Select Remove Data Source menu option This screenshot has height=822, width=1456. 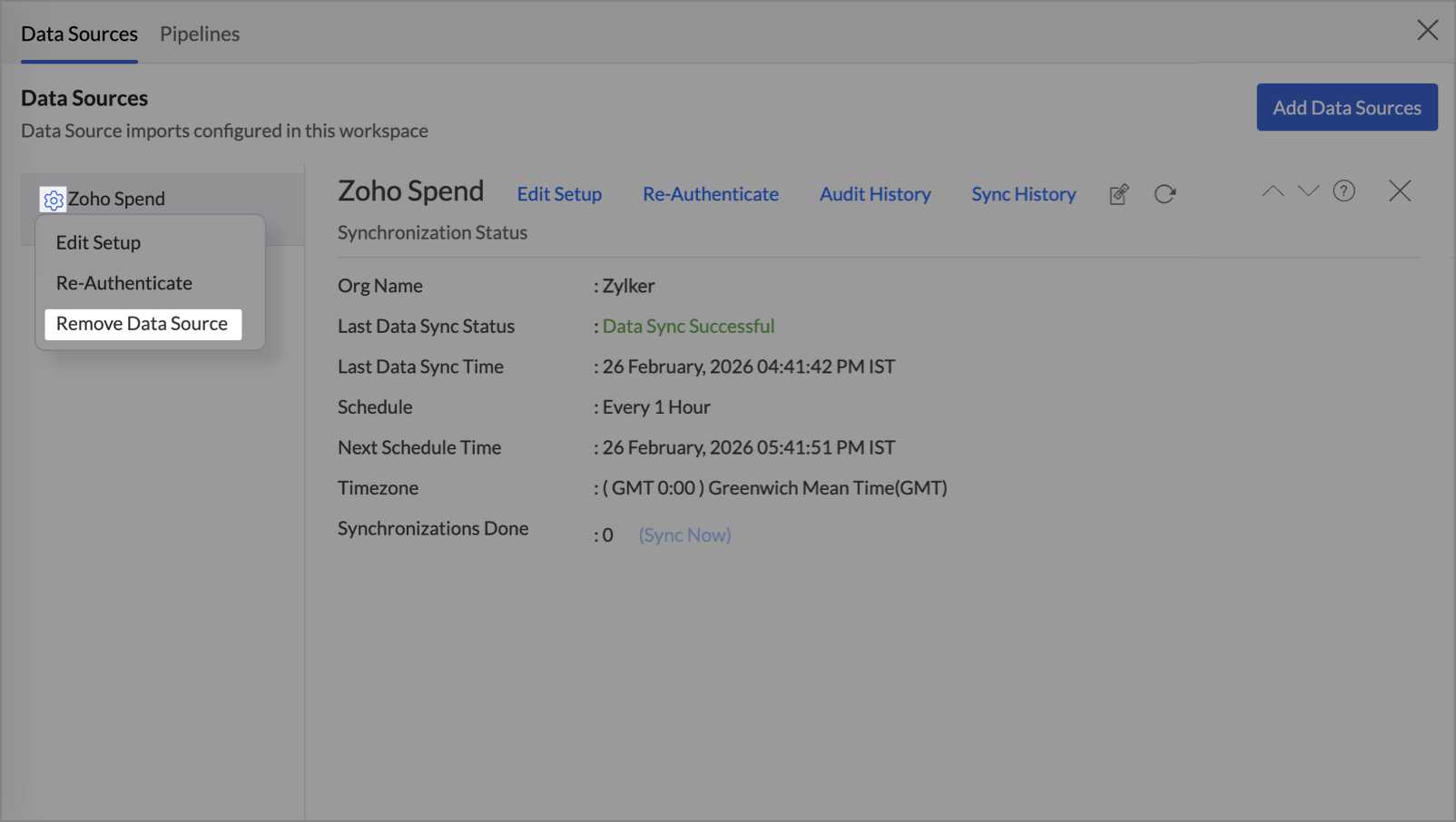143,324
